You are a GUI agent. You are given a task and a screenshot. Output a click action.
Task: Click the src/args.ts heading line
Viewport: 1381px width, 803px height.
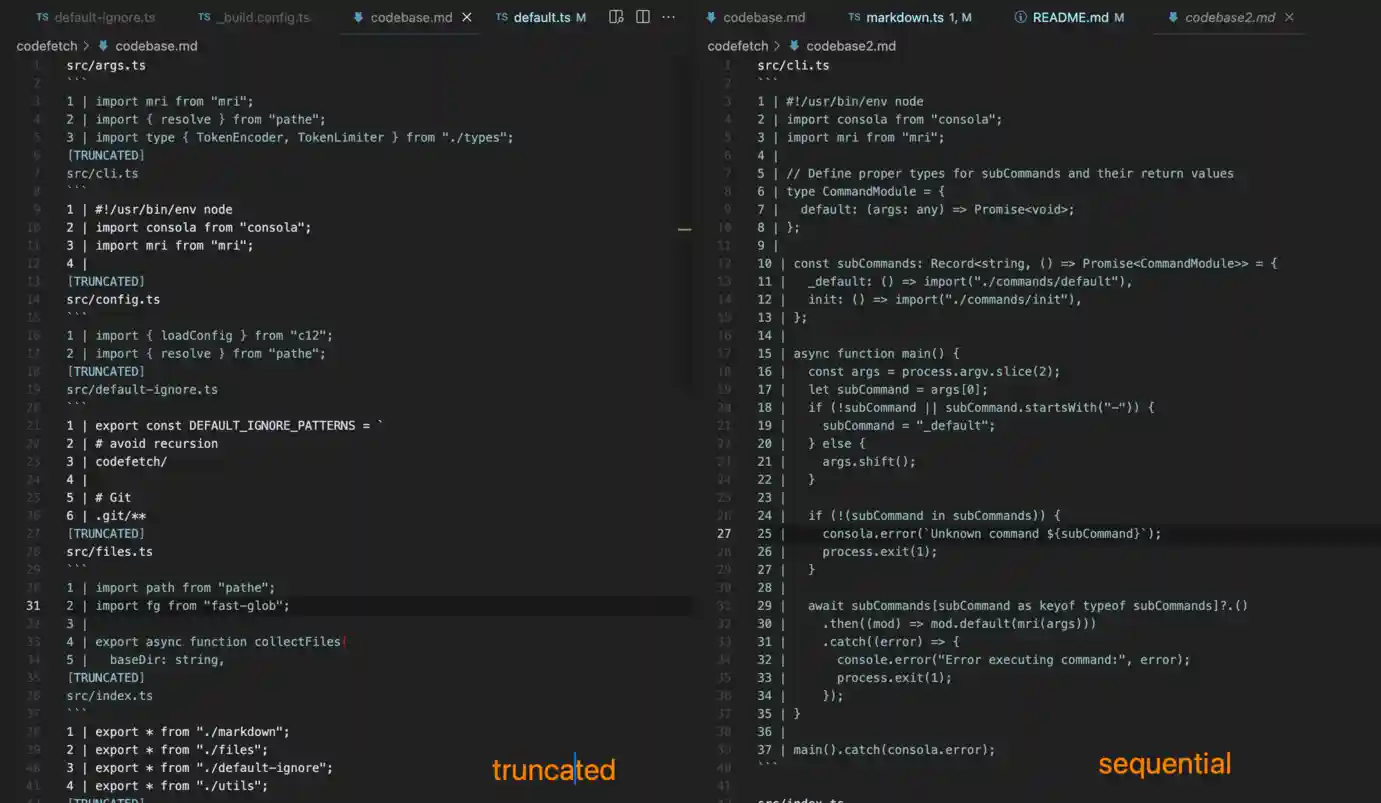click(x=106, y=66)
